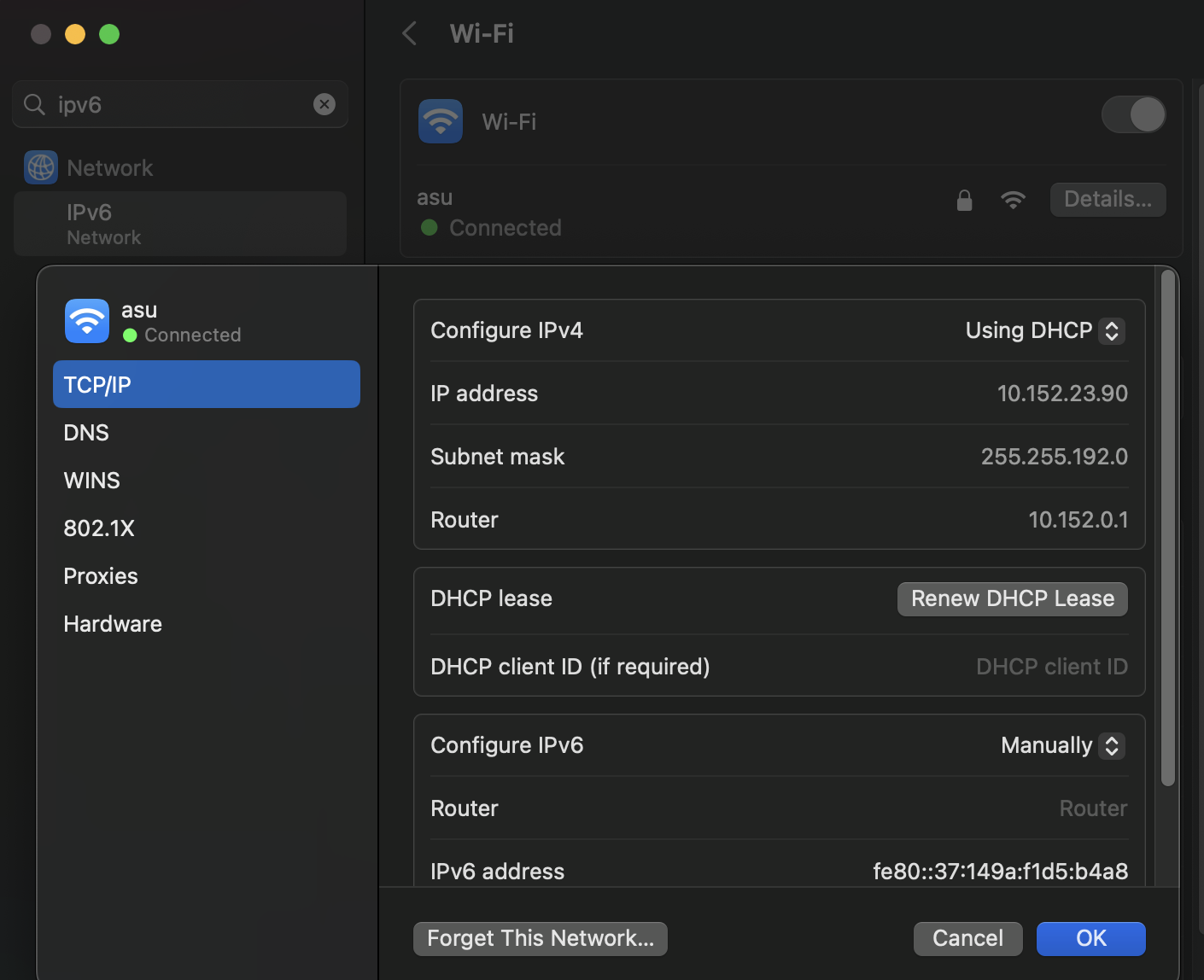Click into the DHCP client ID field

pyautogui.click(x=1052, y=667)
